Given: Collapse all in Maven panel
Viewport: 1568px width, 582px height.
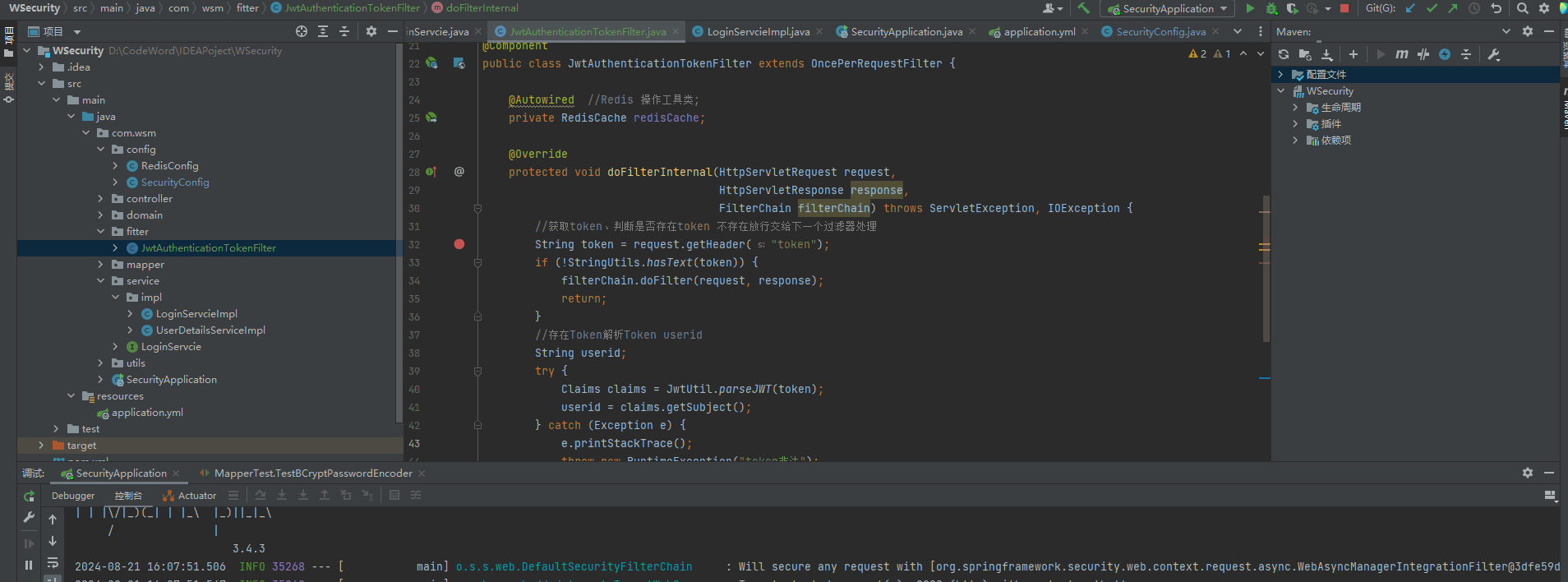Looking at the screenshot, I should (1466, 54).
